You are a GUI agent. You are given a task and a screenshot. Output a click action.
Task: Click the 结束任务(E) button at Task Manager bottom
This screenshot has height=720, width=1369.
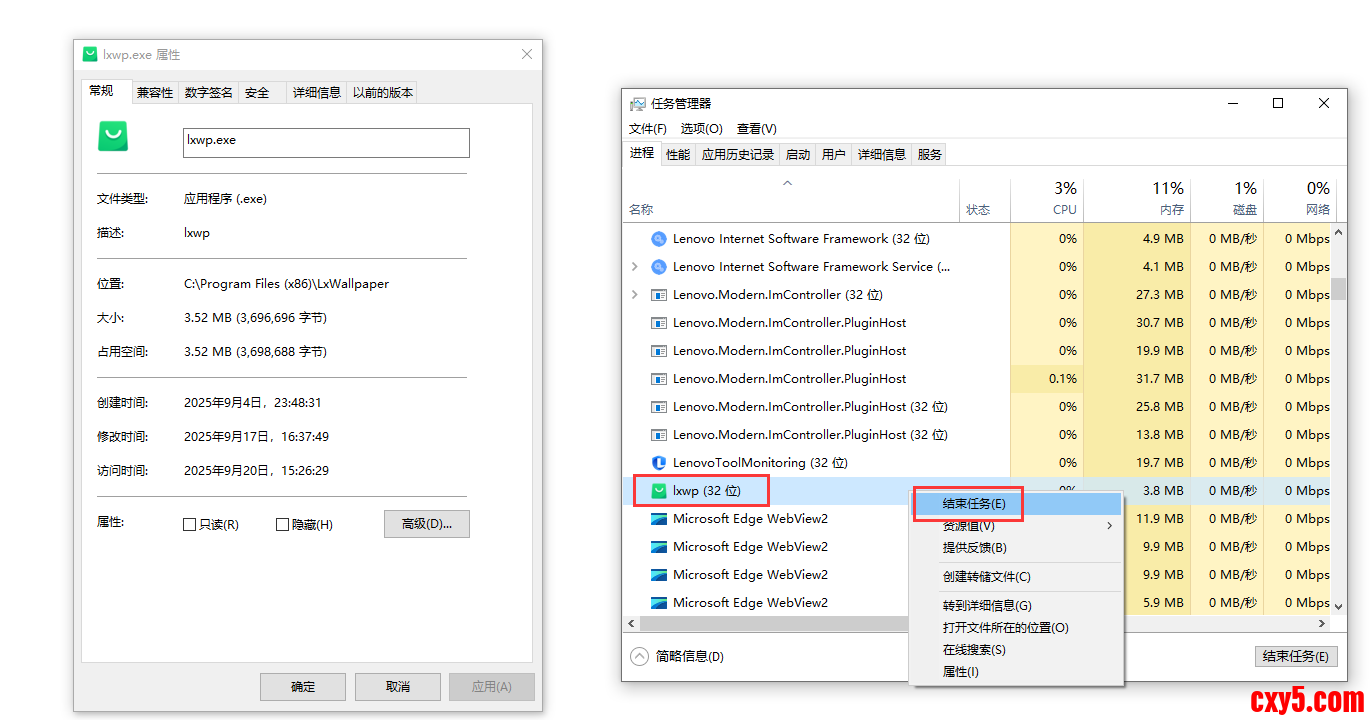[x=1296, y=656]
